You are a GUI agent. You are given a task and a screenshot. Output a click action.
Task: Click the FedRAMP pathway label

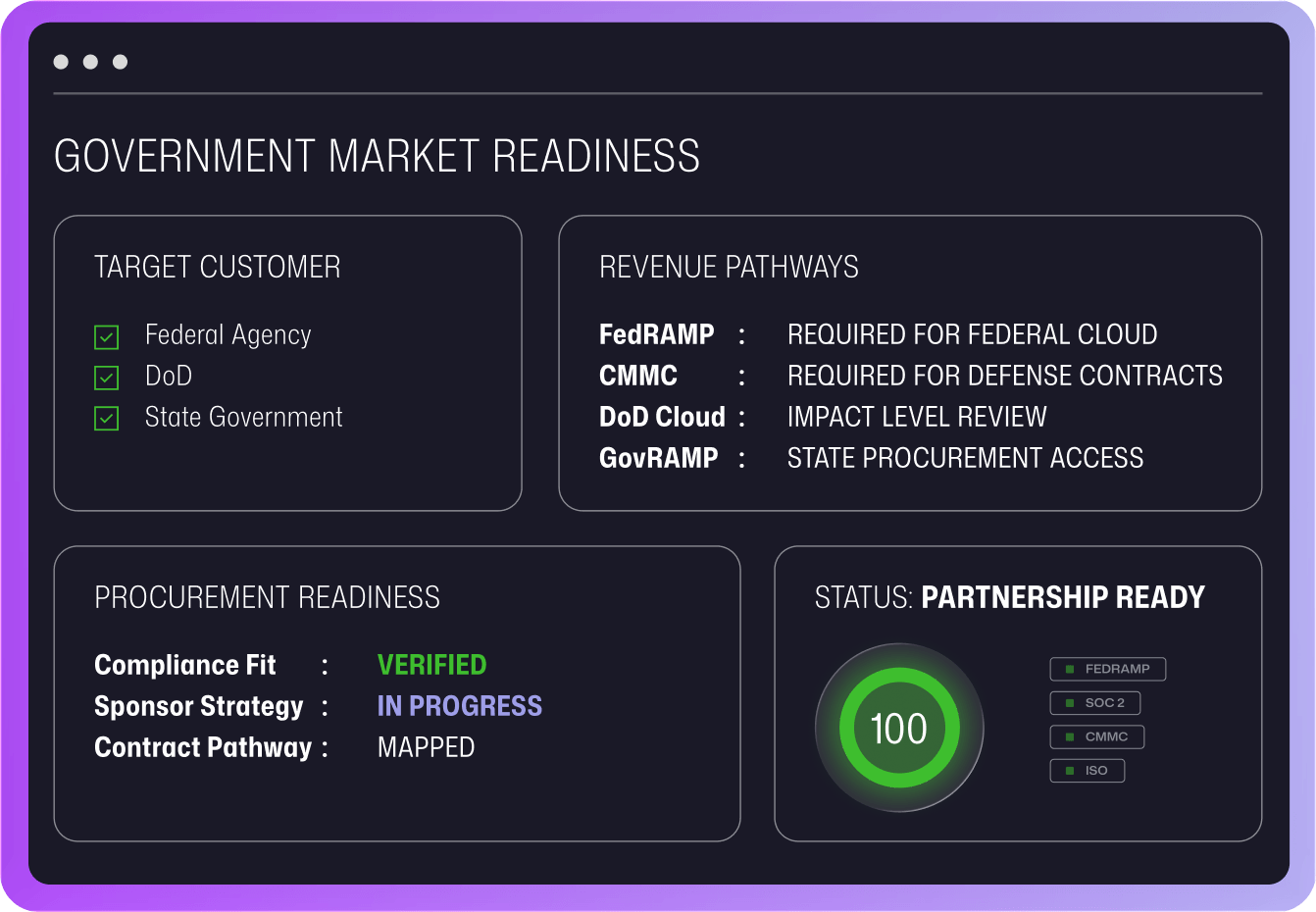point(657,334)
